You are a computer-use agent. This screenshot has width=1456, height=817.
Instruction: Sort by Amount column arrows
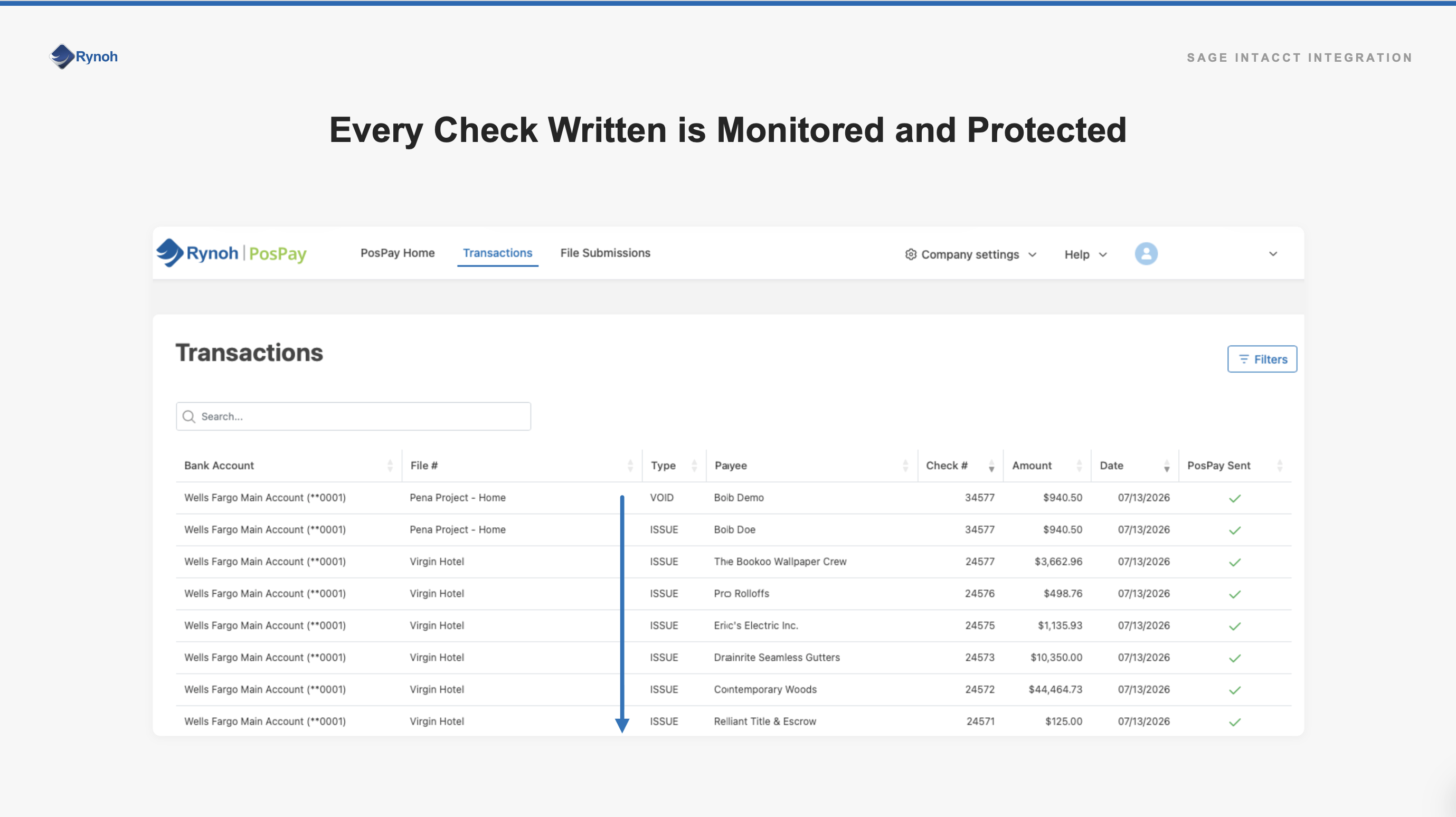pyautogui.click(x=1079, y=465)
